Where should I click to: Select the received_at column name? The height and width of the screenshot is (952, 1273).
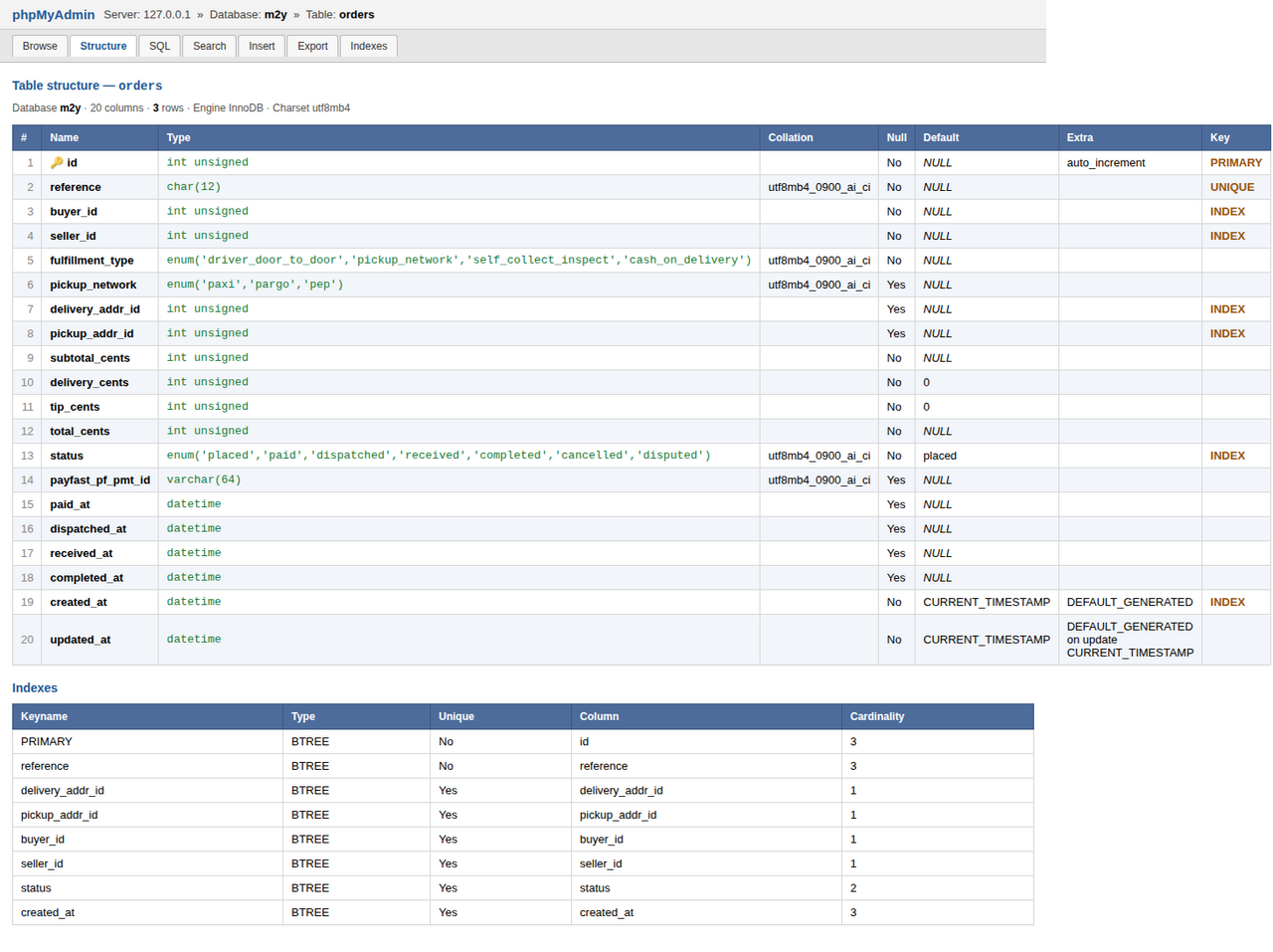(82, 553)
